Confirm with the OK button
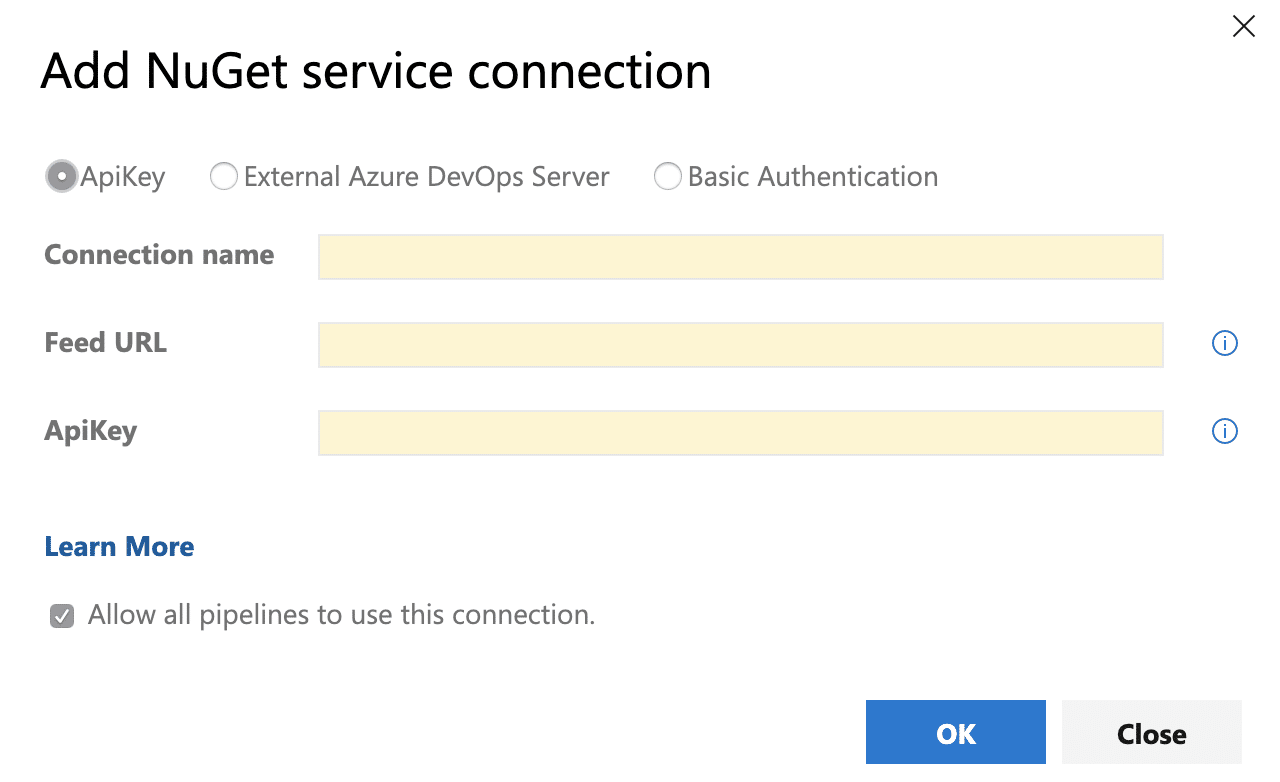The width and height of the screenshot is (1280, 782). click(955, 734)
